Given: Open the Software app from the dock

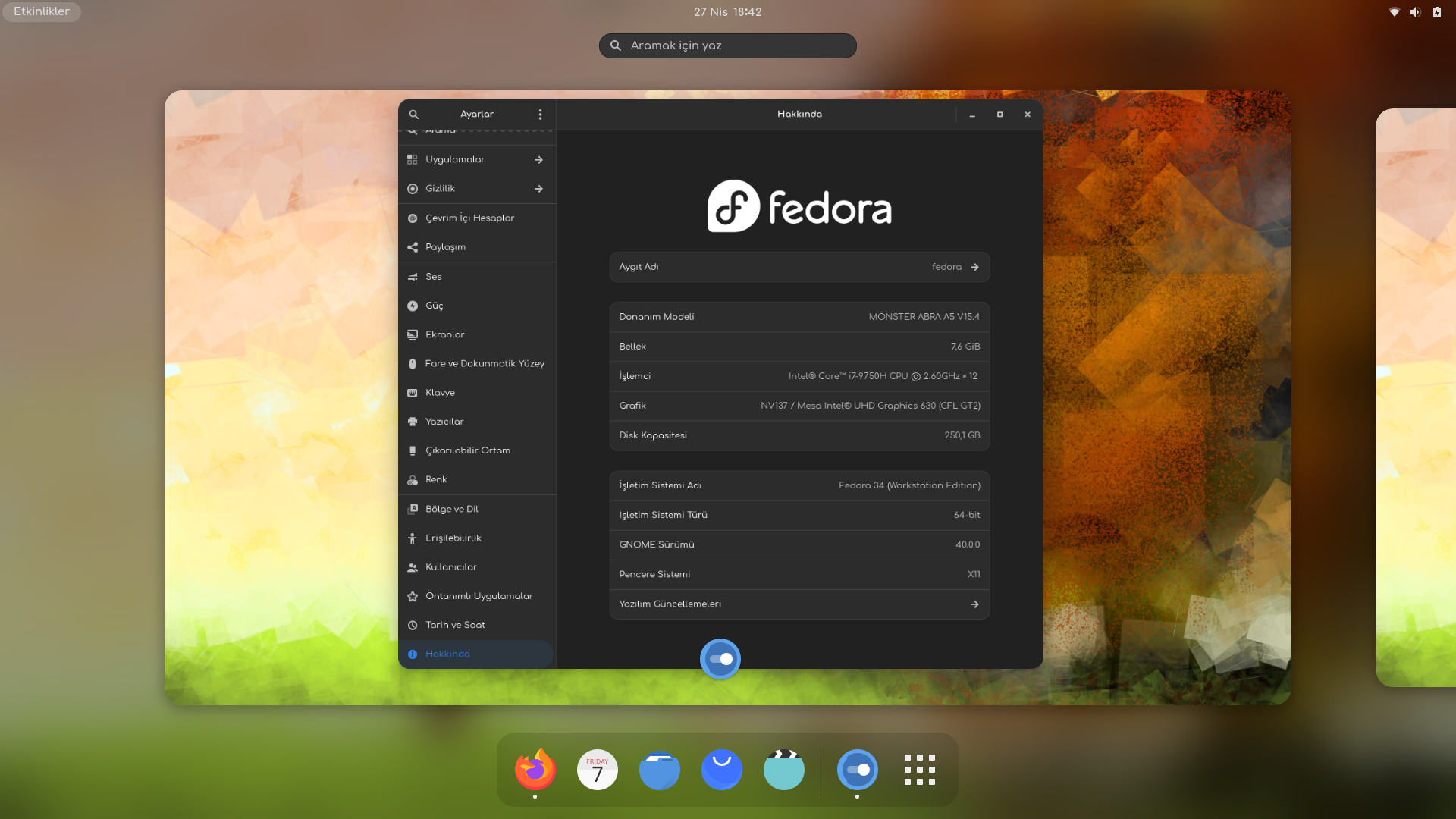Looking at the screenshot, I should tap(721, 770).
